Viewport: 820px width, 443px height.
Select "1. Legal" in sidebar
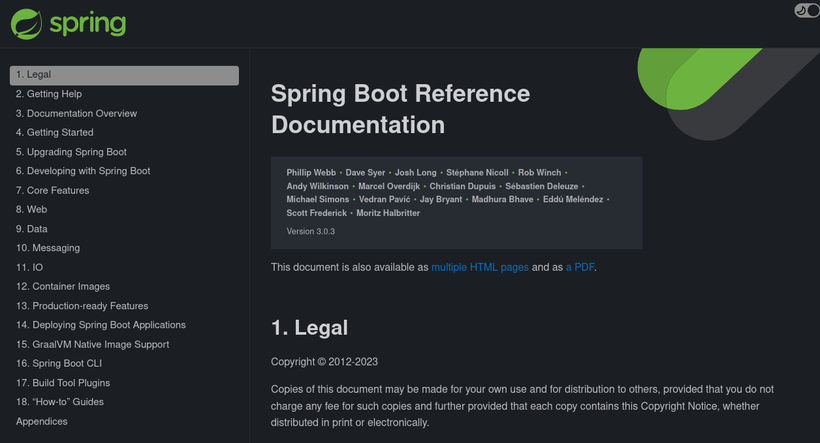click(33, 75)
